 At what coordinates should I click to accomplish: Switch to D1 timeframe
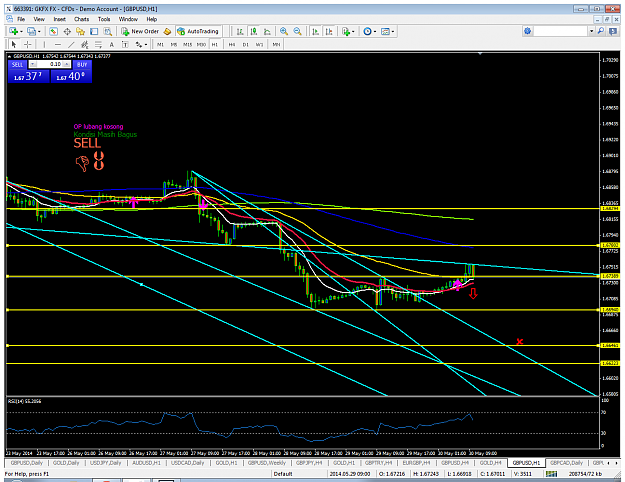click(246, 44)
